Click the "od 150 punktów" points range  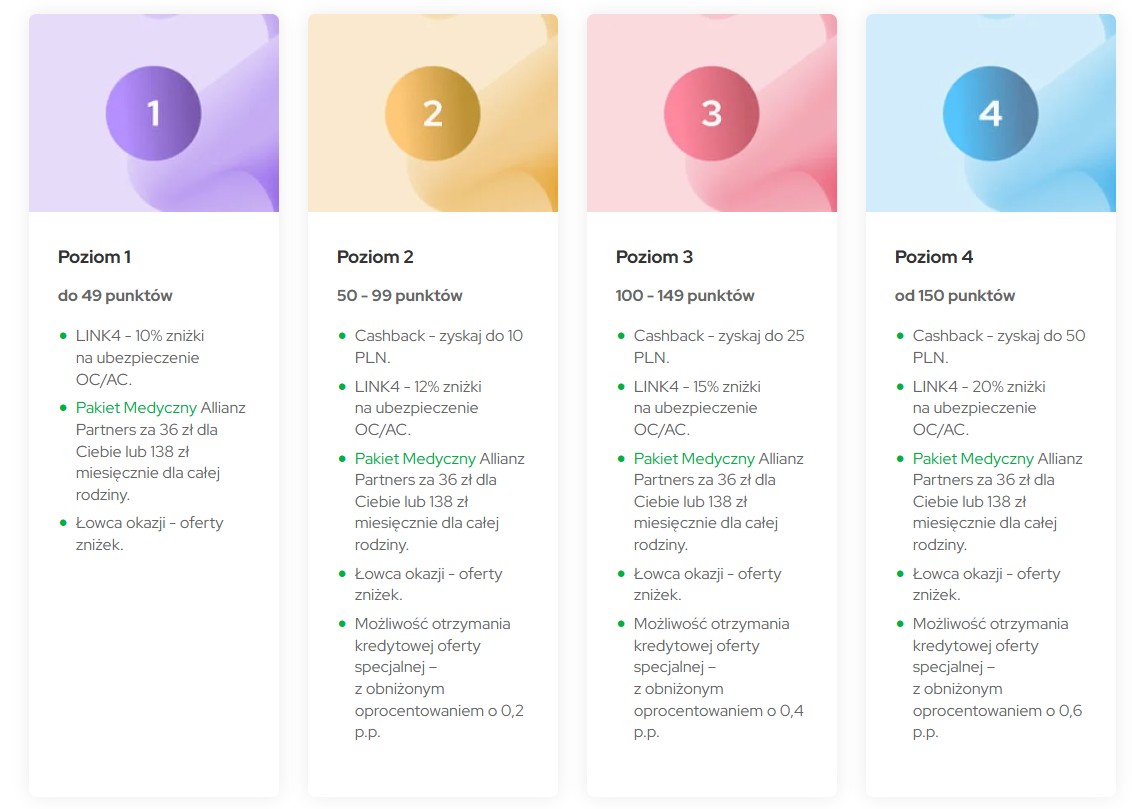954,296
